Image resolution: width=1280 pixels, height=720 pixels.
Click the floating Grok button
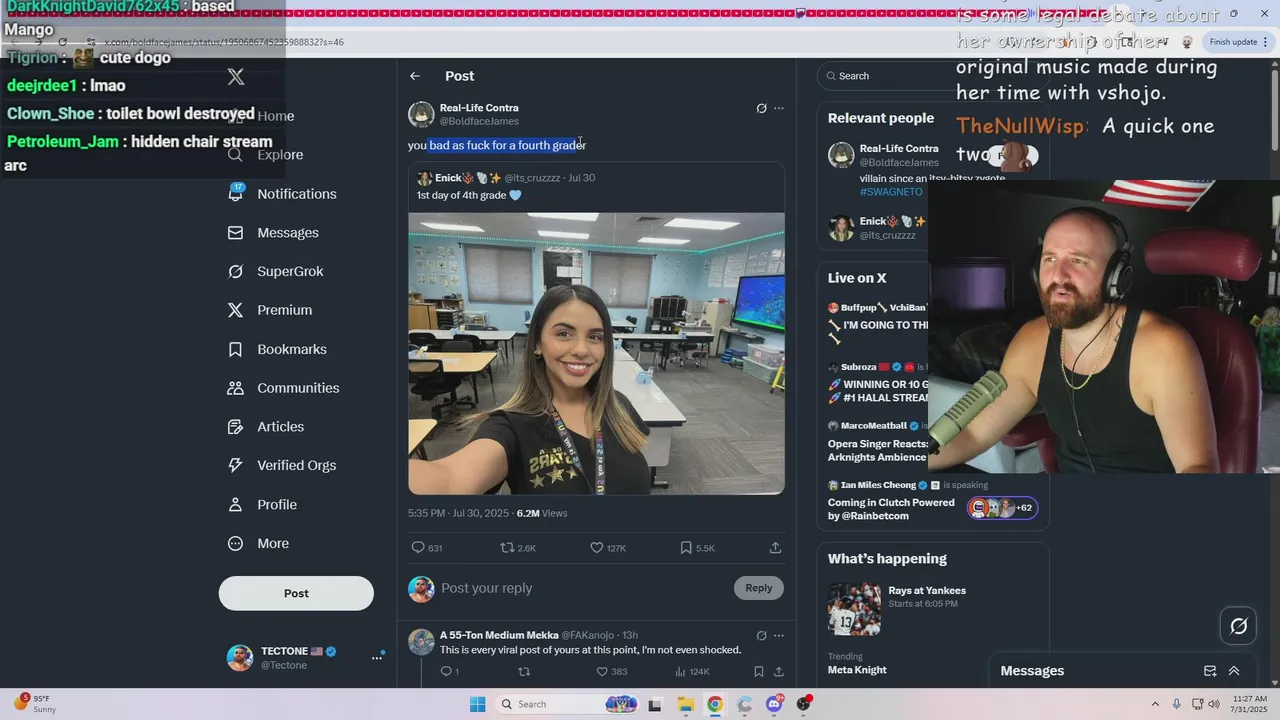(1239, 626)
